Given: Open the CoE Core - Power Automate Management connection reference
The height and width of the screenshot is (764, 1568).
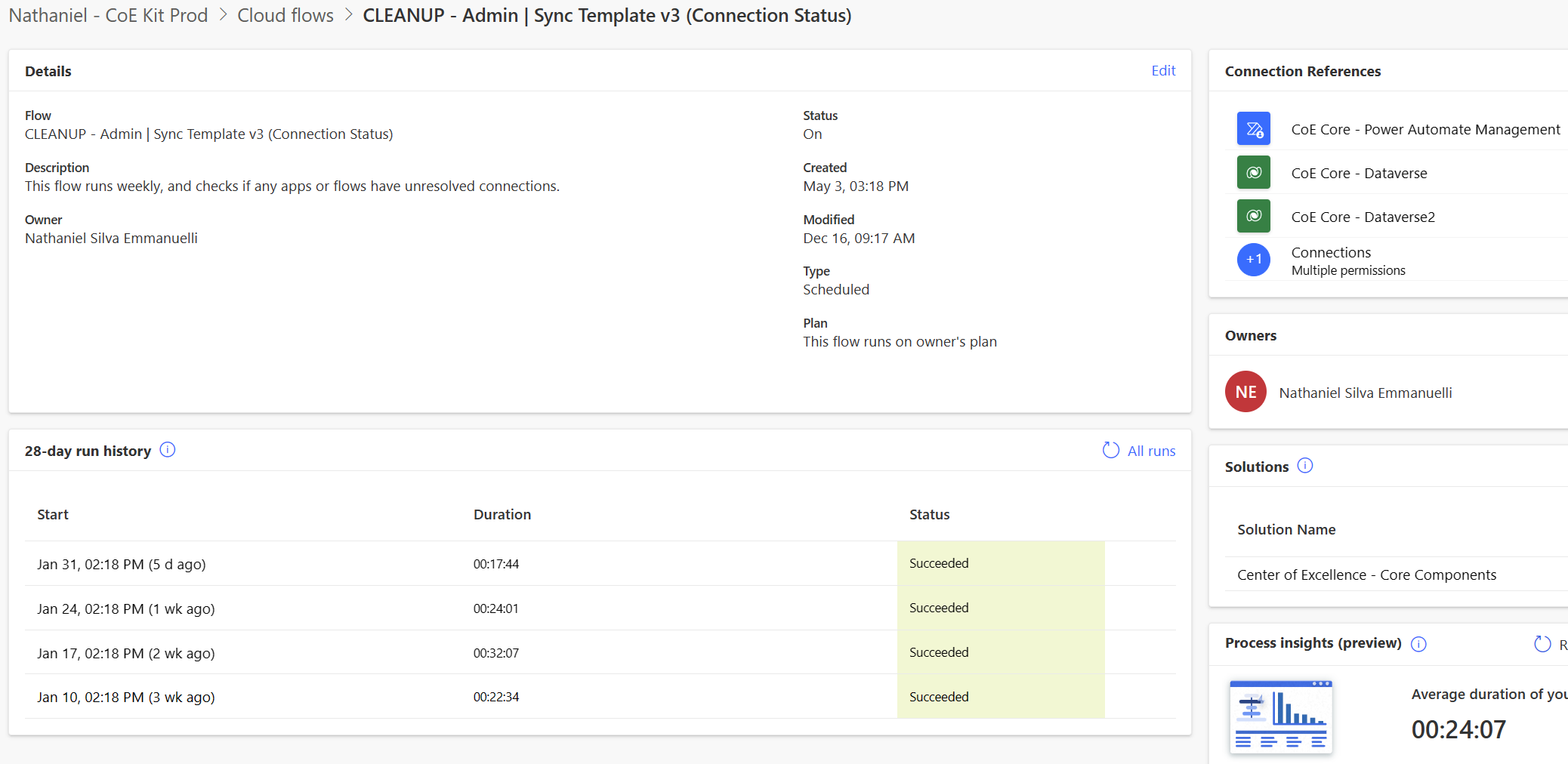Looking at the screenshot, I should point(1425,129).
